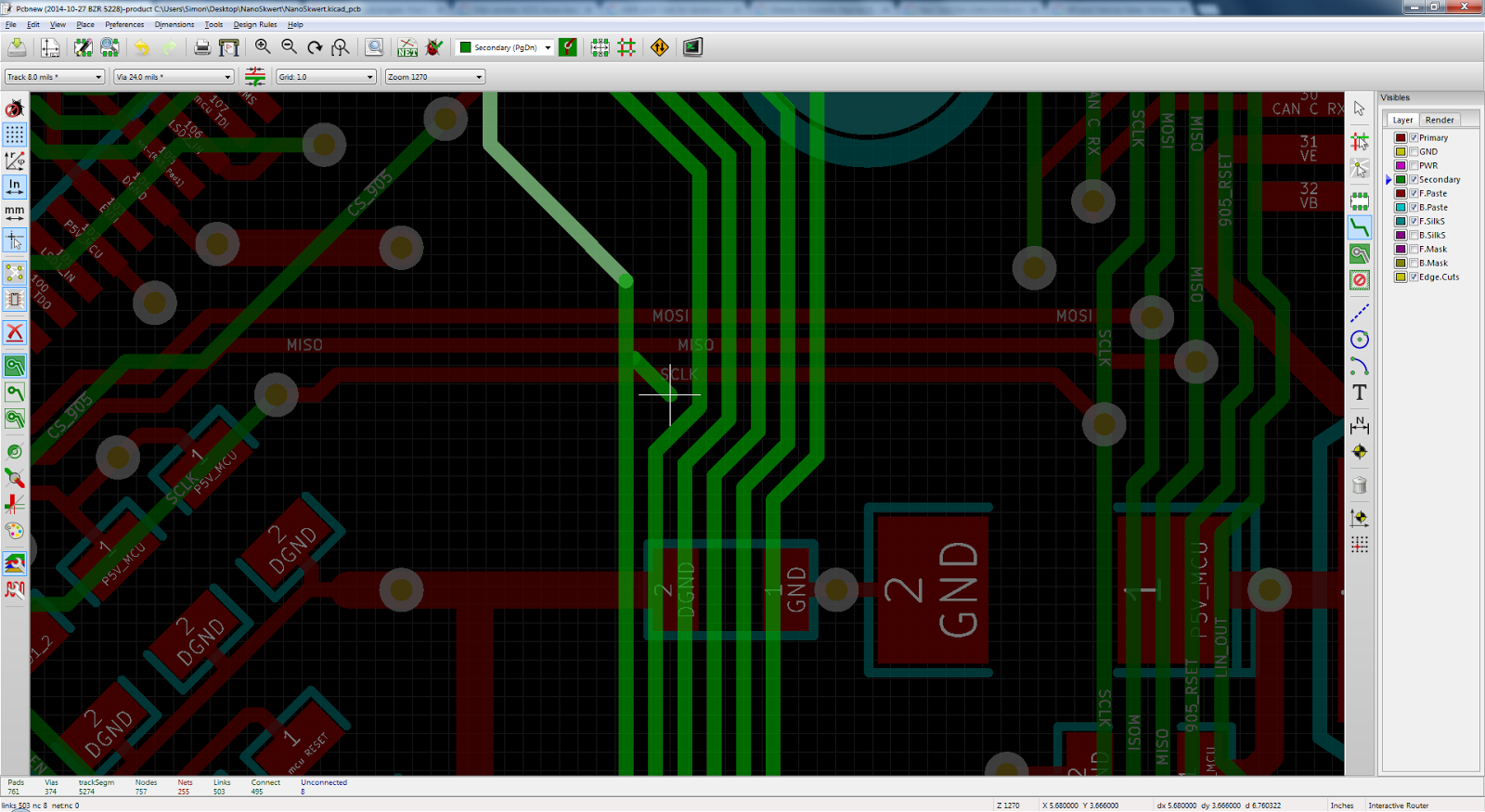This screenshot has width=1485, height=812.
Task: Open the Help menu
Action: pyautogui.click(x=295, y=25)
